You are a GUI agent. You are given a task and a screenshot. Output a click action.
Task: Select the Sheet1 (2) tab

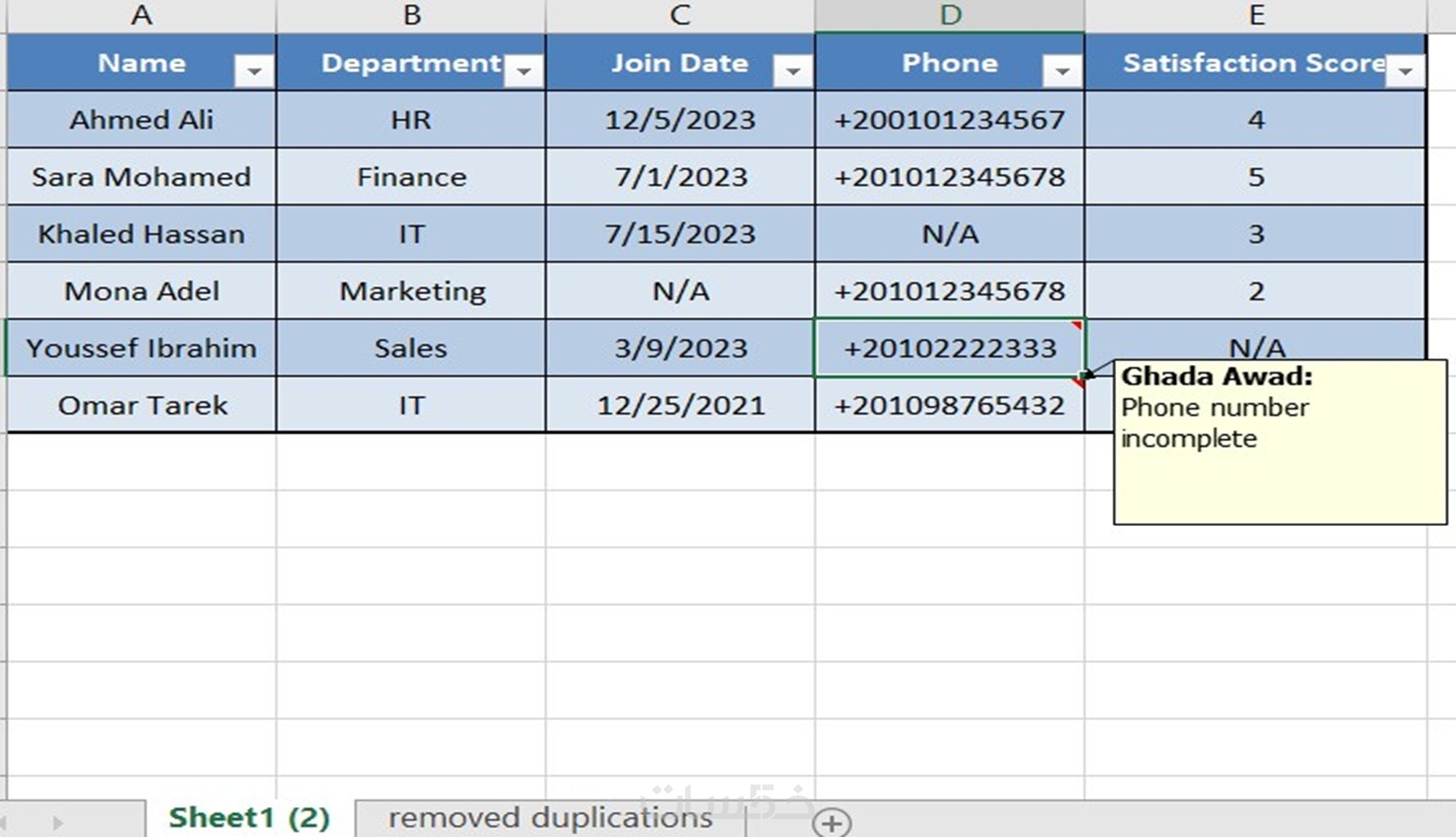click(x=249, y=818)
